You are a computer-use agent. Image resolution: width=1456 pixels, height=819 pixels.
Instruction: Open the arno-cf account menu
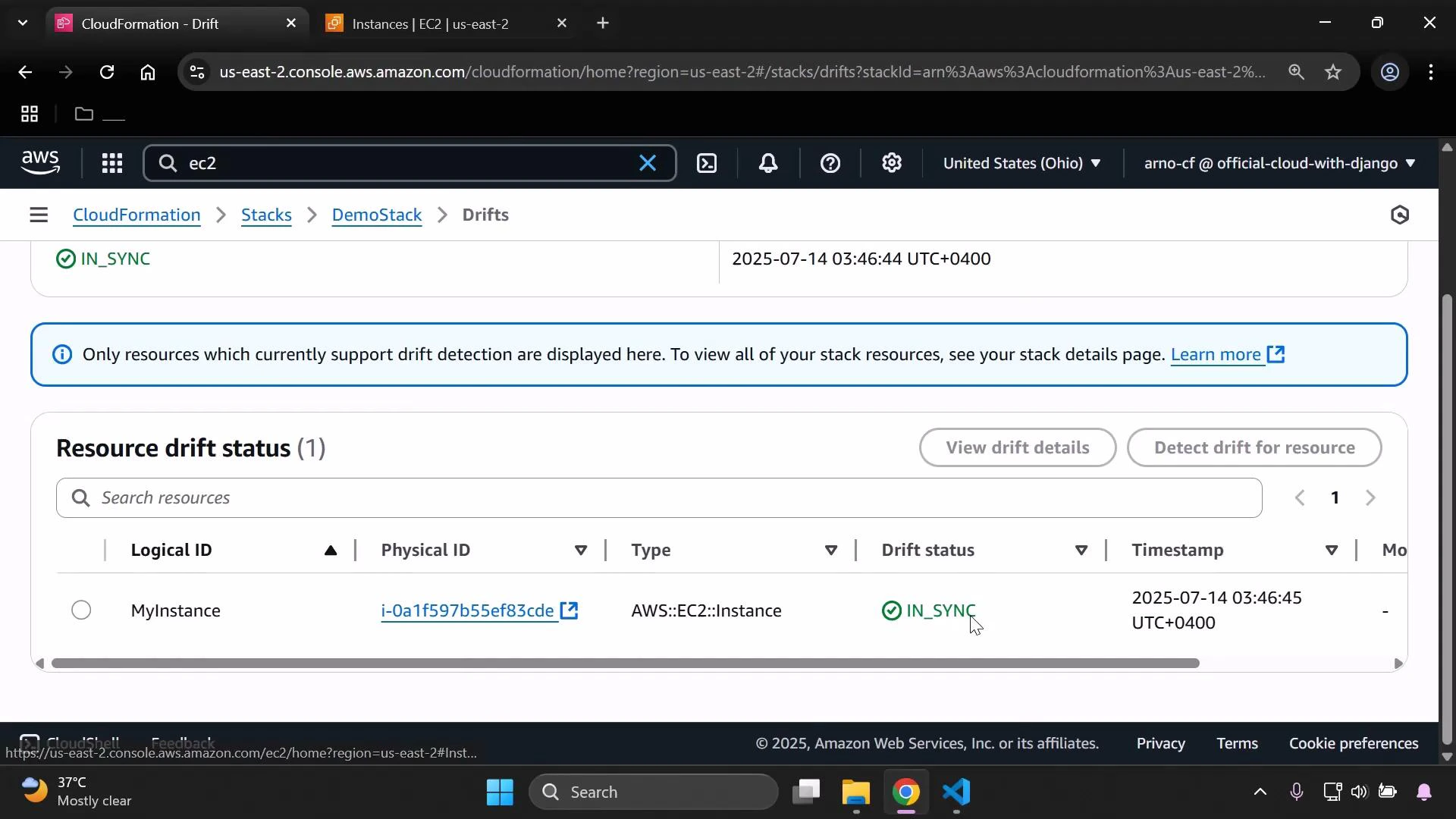pos(1278,163)
